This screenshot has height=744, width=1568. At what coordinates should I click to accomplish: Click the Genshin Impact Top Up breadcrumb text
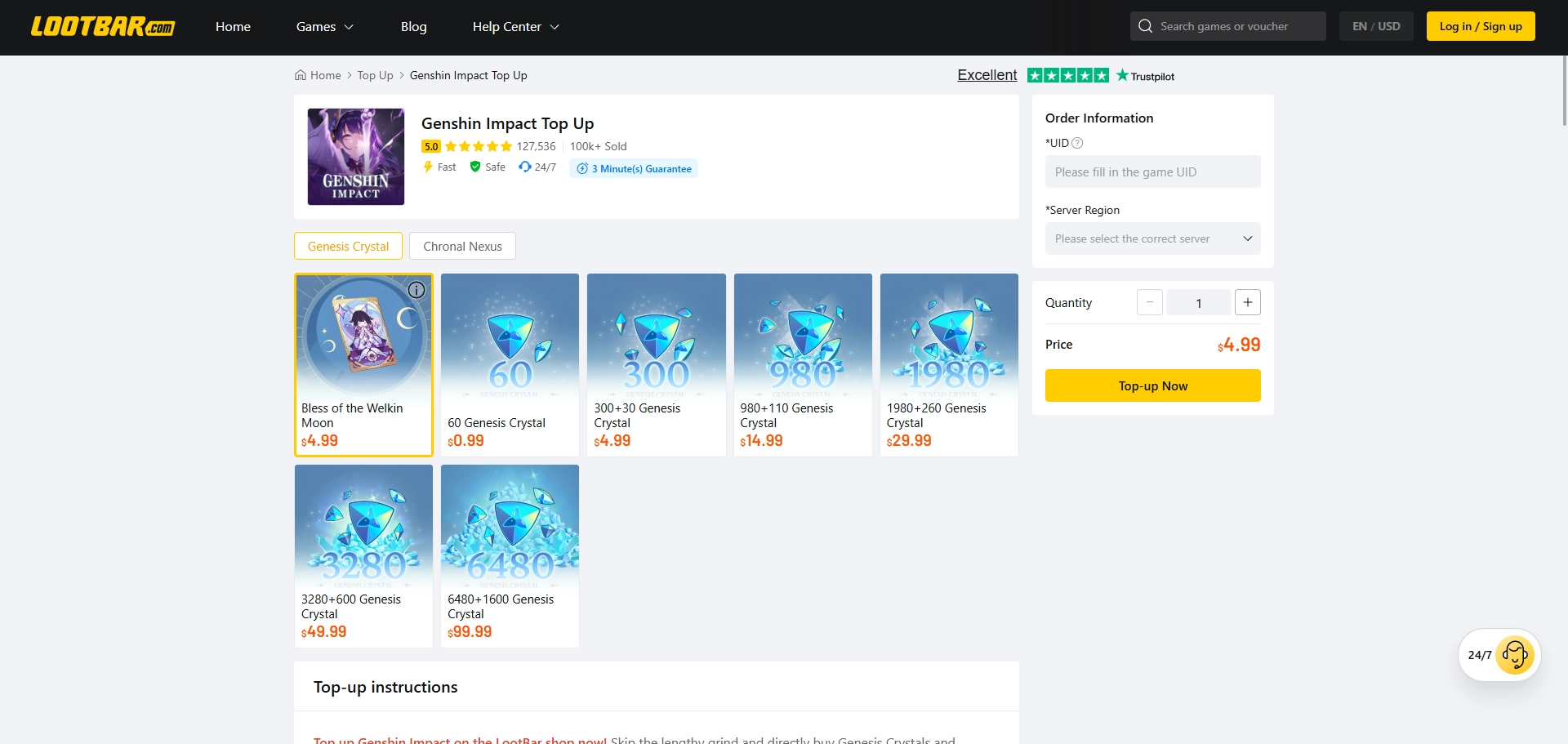tap(469, 75)
